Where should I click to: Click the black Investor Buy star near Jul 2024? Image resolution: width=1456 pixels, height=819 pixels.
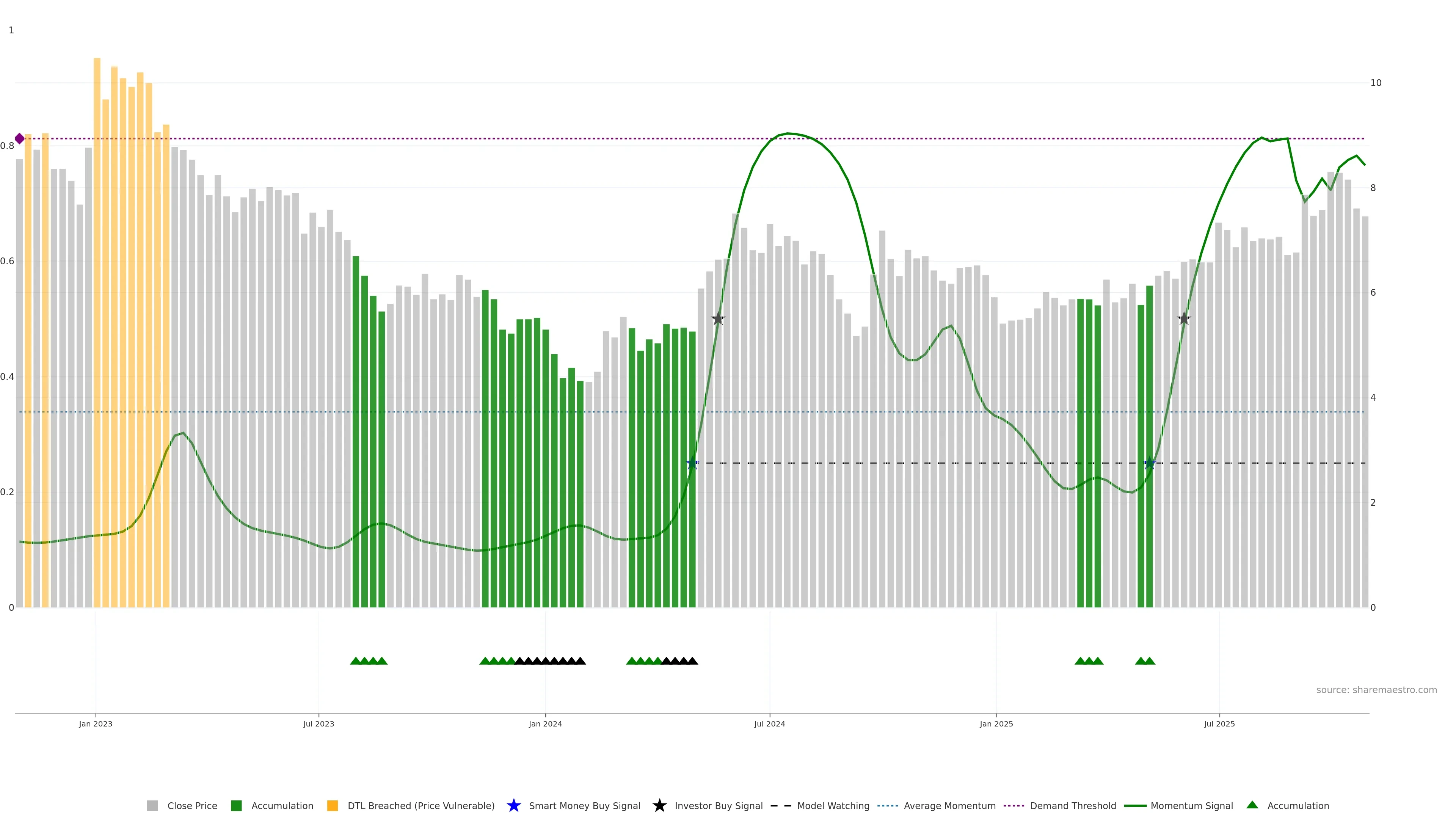(718, 319)
